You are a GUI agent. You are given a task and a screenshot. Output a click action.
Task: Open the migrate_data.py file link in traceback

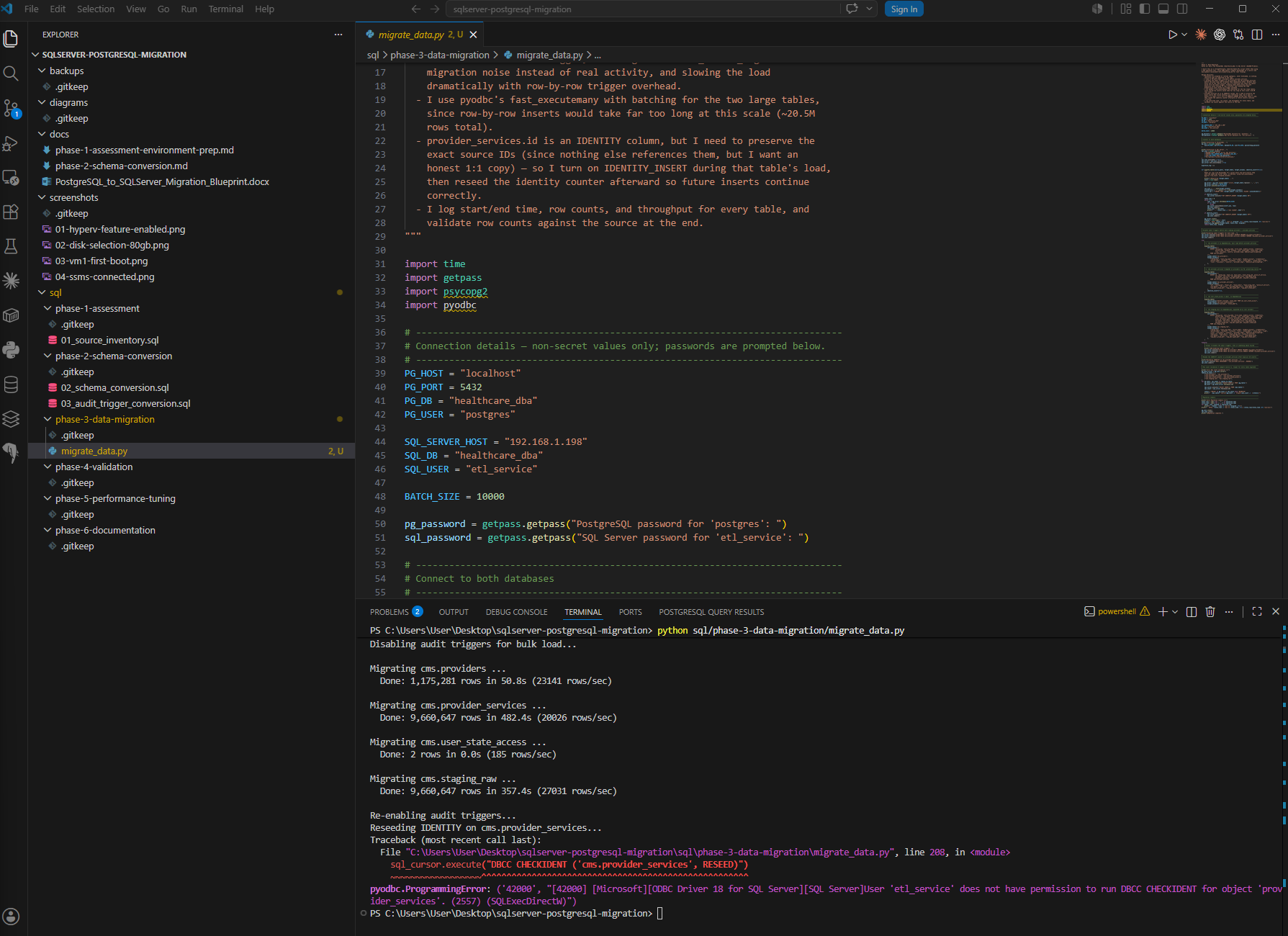tap(650, 852)
